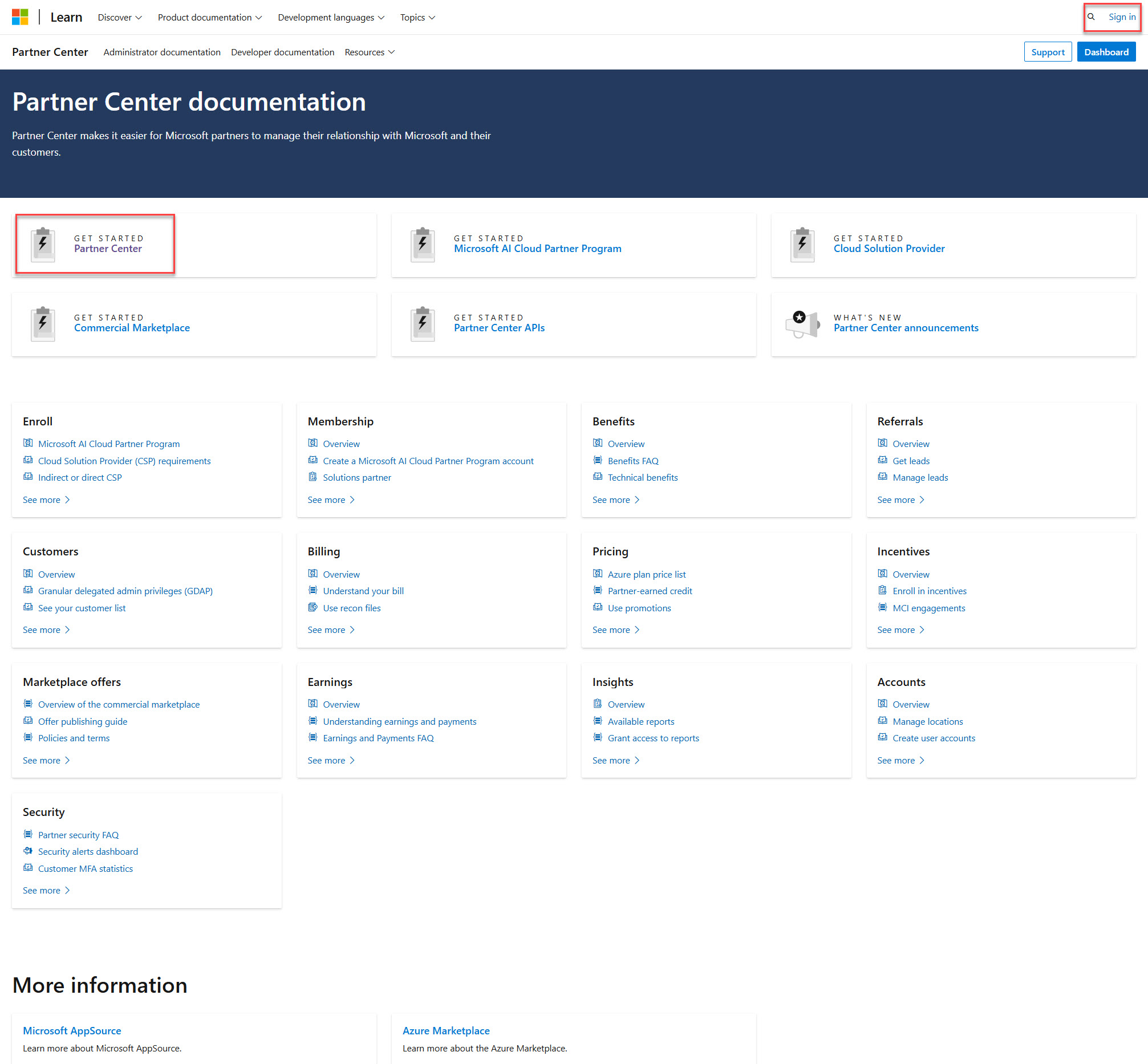Click clipboard icon beside Commercial Marketplace

tap(43, 324)
